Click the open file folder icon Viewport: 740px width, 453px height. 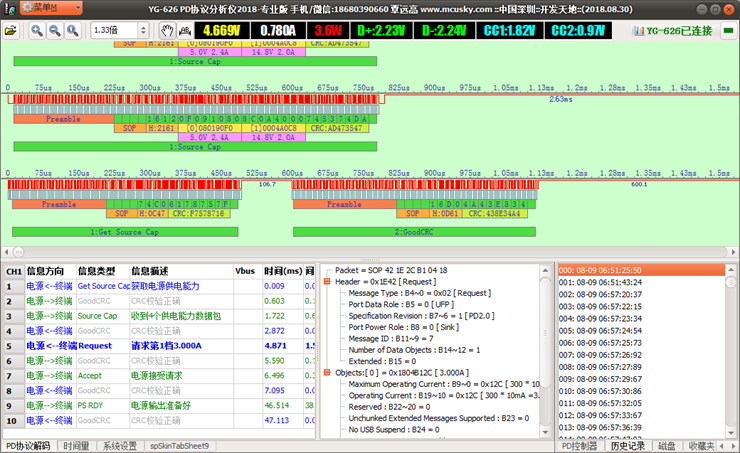coord(11,31)
